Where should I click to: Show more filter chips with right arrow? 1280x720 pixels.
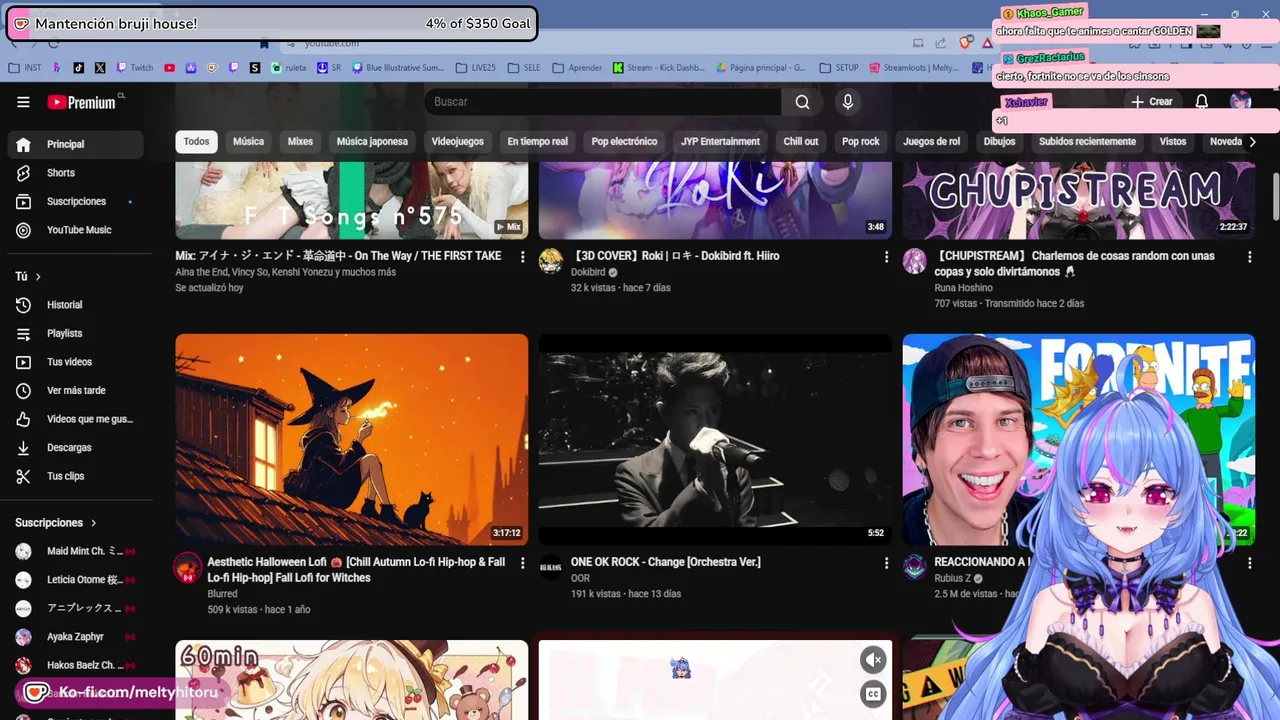point(1252,142)
